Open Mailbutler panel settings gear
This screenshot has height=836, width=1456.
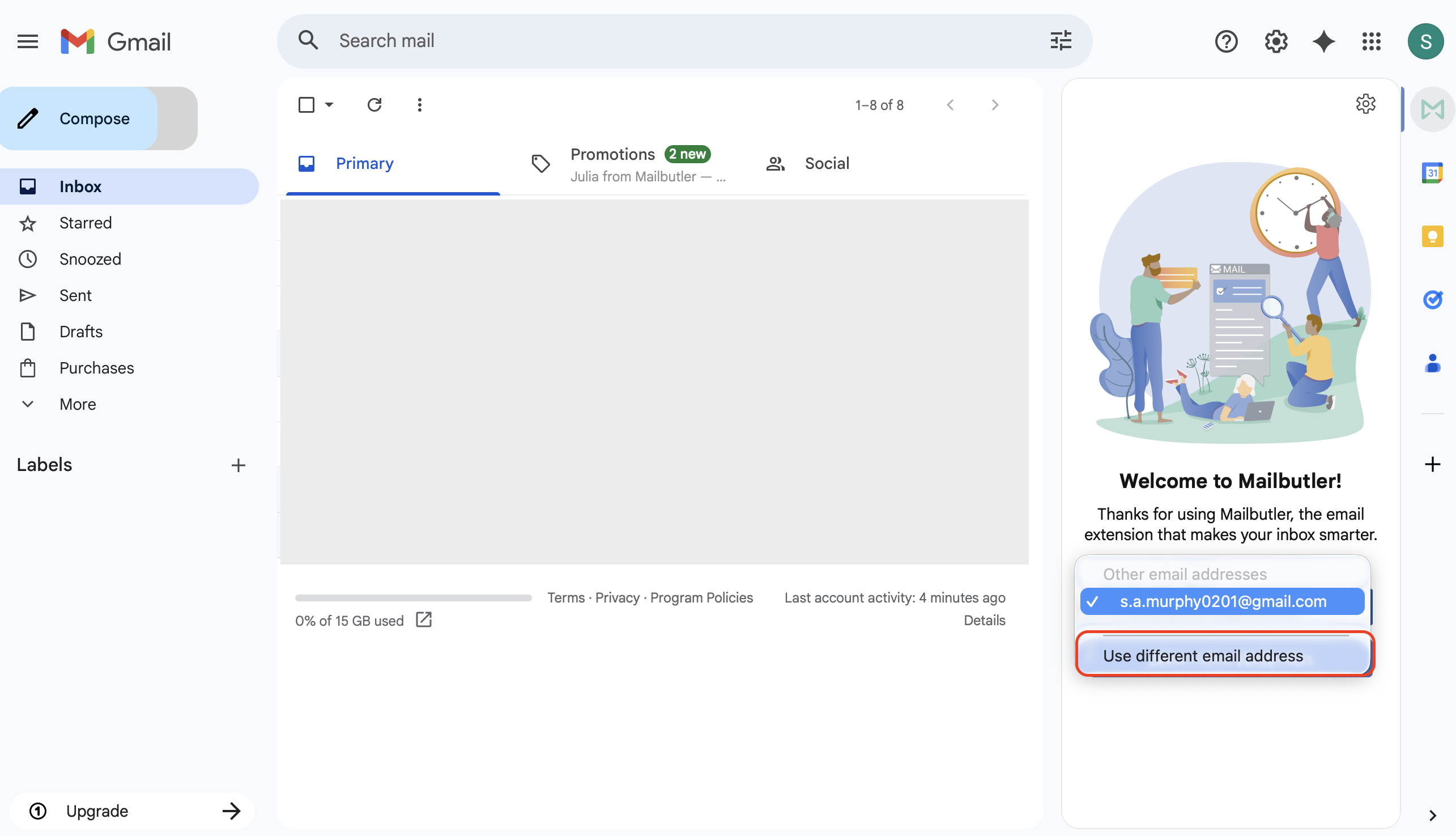click(1365, 104)
